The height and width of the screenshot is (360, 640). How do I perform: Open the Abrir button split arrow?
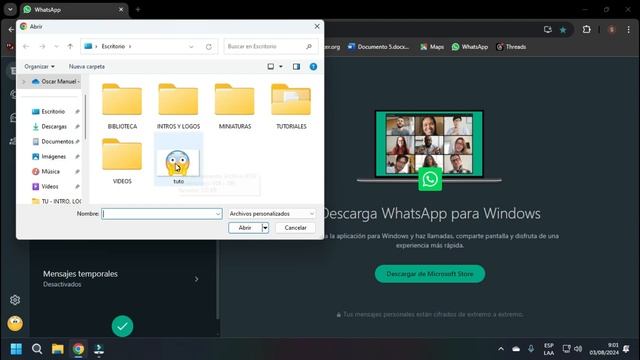point(265,228)
